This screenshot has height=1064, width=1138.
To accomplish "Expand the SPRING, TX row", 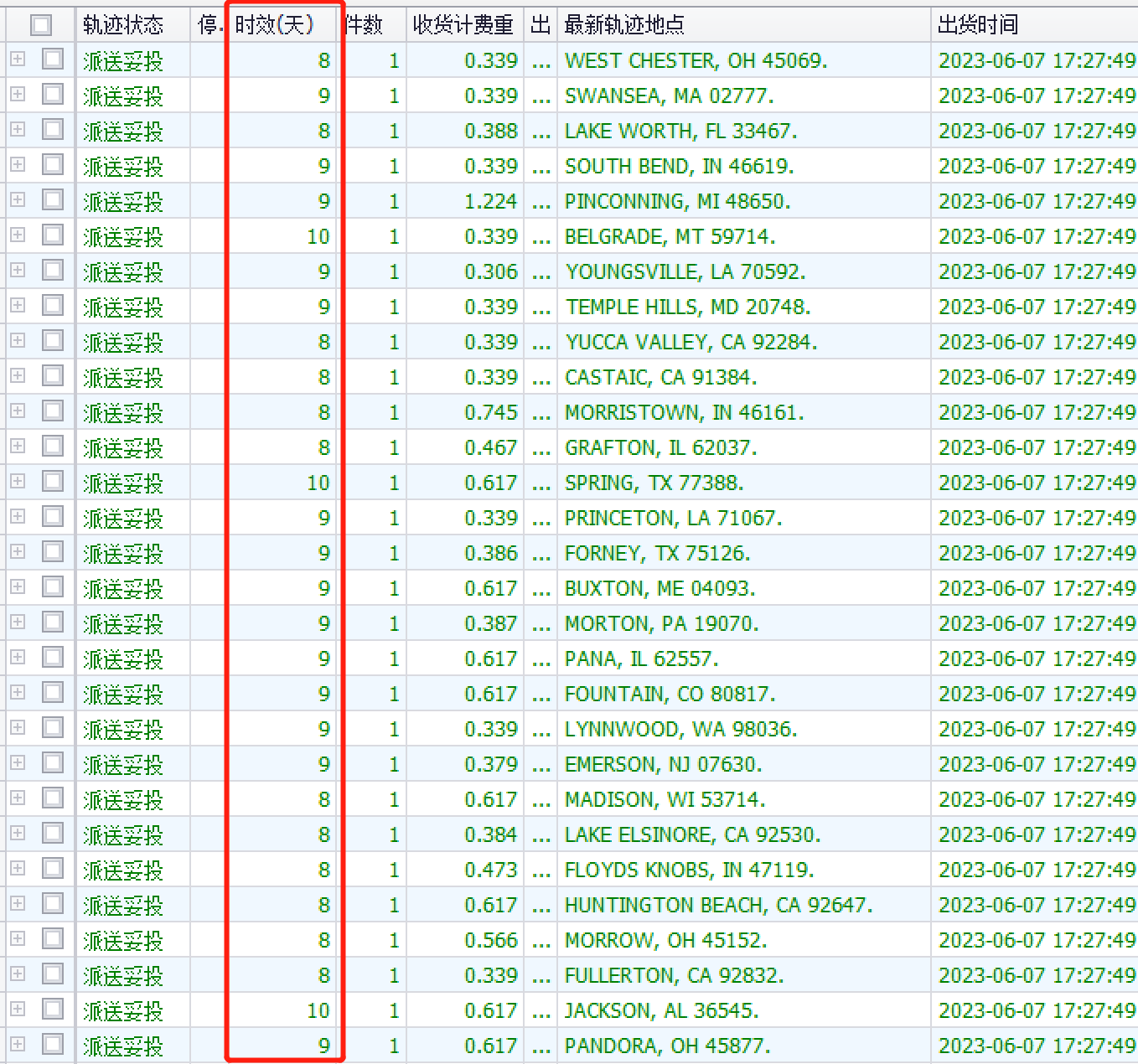I will (x=18, y=481).
